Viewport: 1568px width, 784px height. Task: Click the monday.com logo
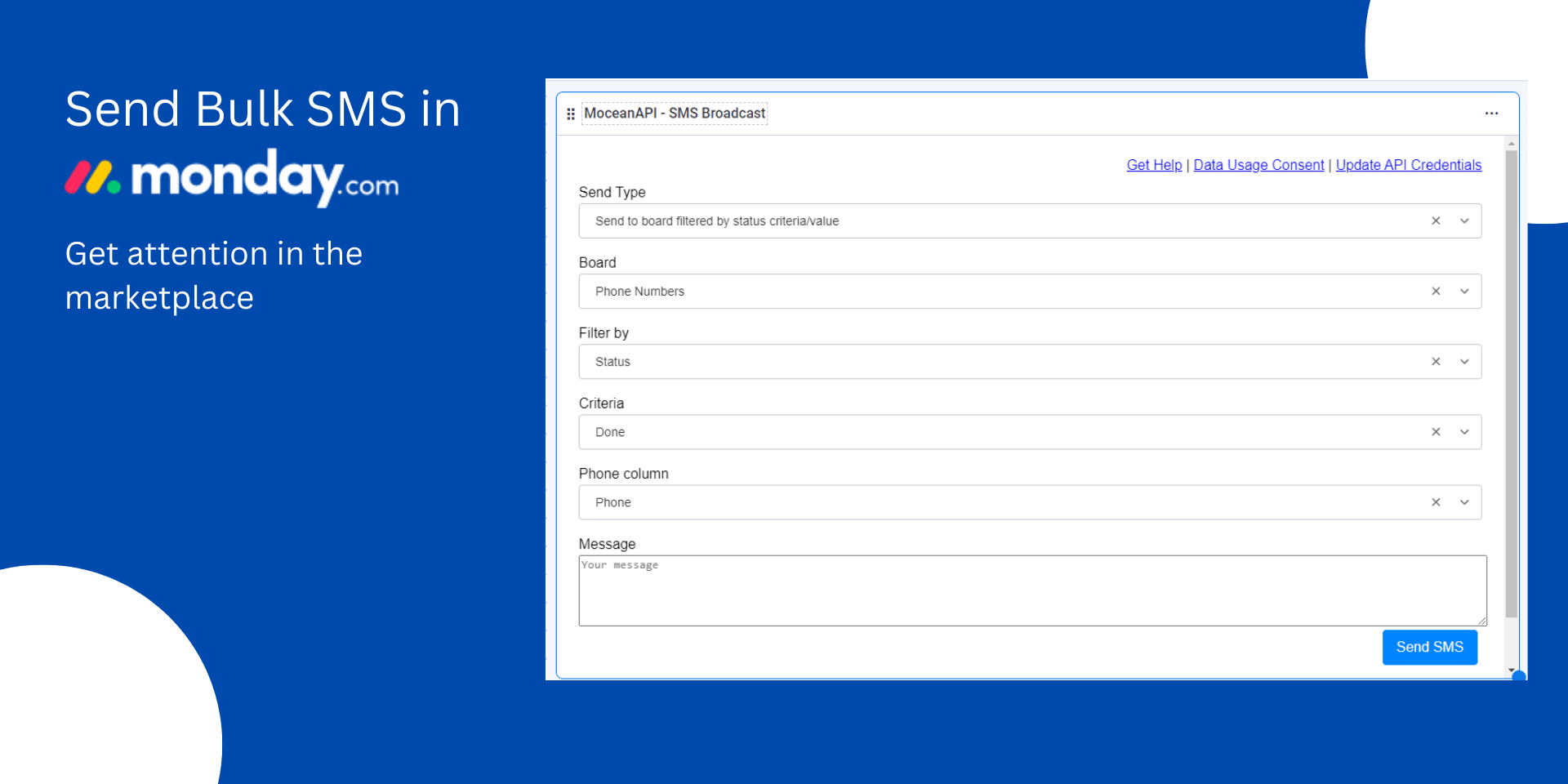click(232, 177)
